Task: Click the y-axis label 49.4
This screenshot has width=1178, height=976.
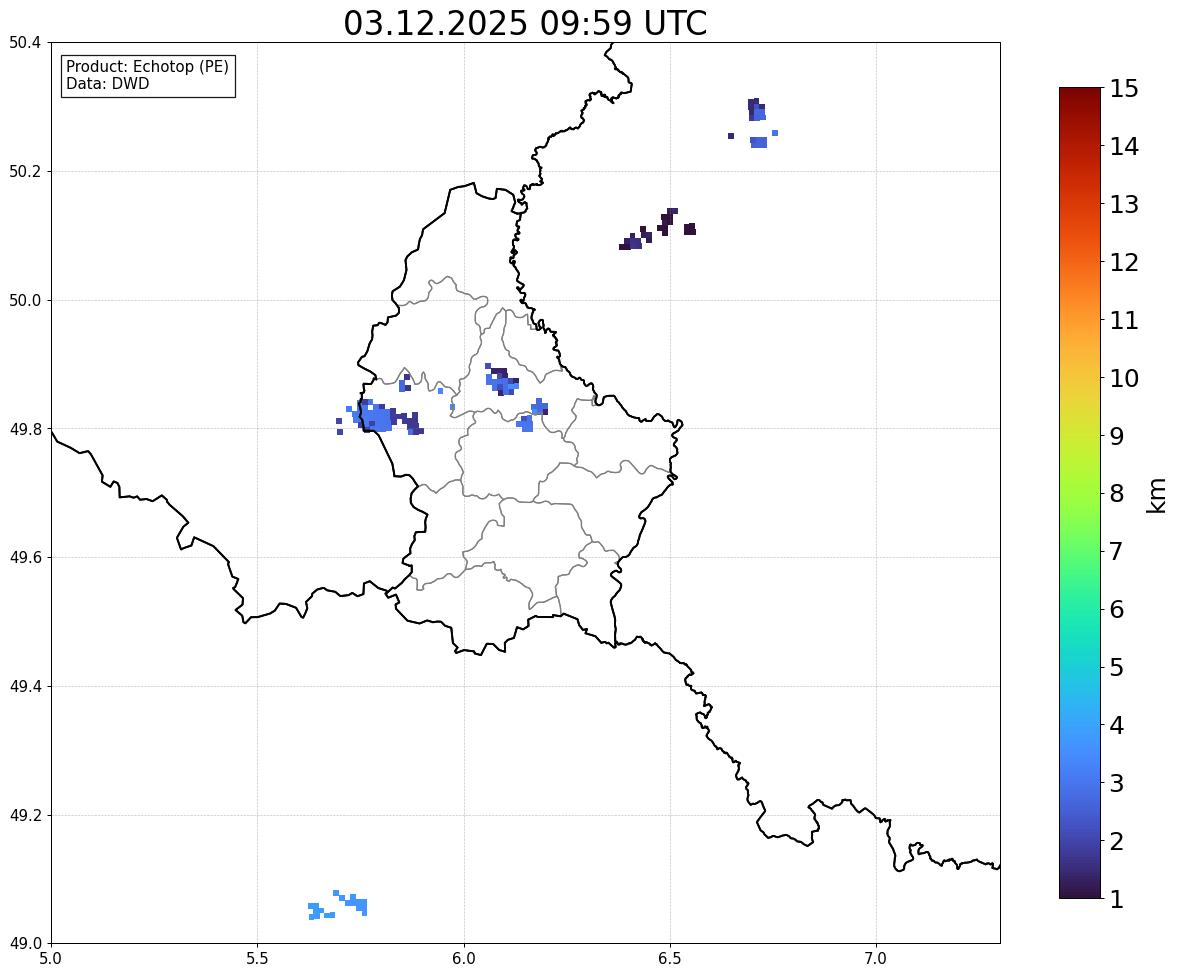Action: coord(25,687)
